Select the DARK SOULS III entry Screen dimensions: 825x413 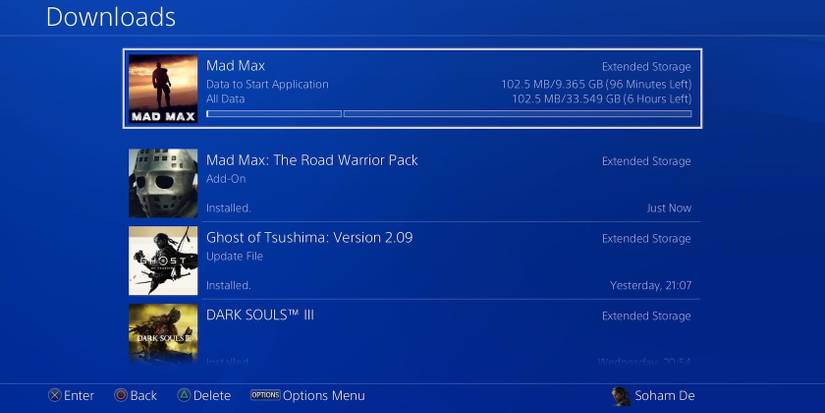click(414, 334)
